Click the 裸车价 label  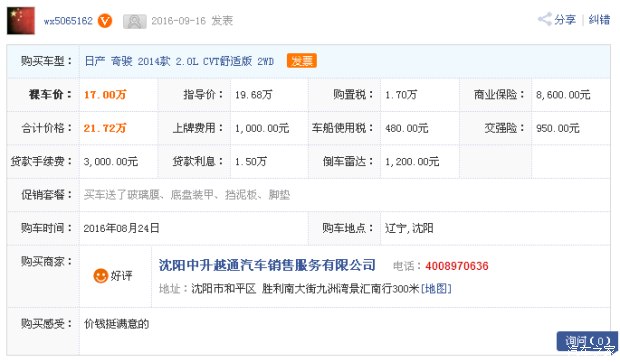pyautogui.click(x=51, y=95)
